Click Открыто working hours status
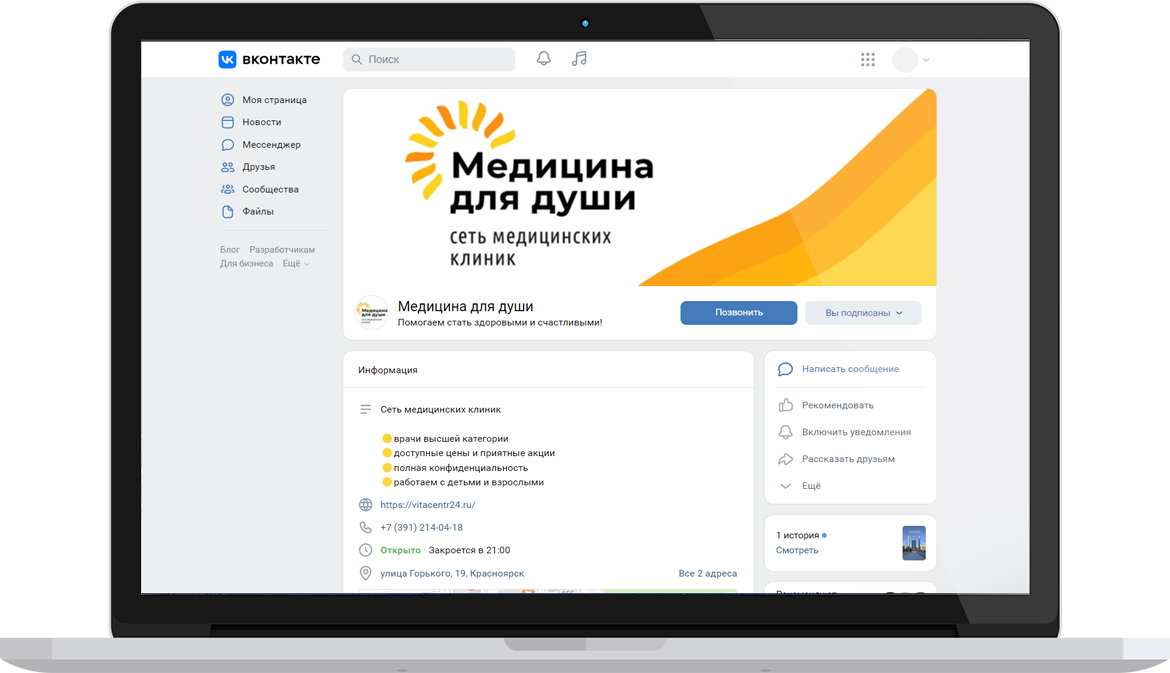 (401, 550)
